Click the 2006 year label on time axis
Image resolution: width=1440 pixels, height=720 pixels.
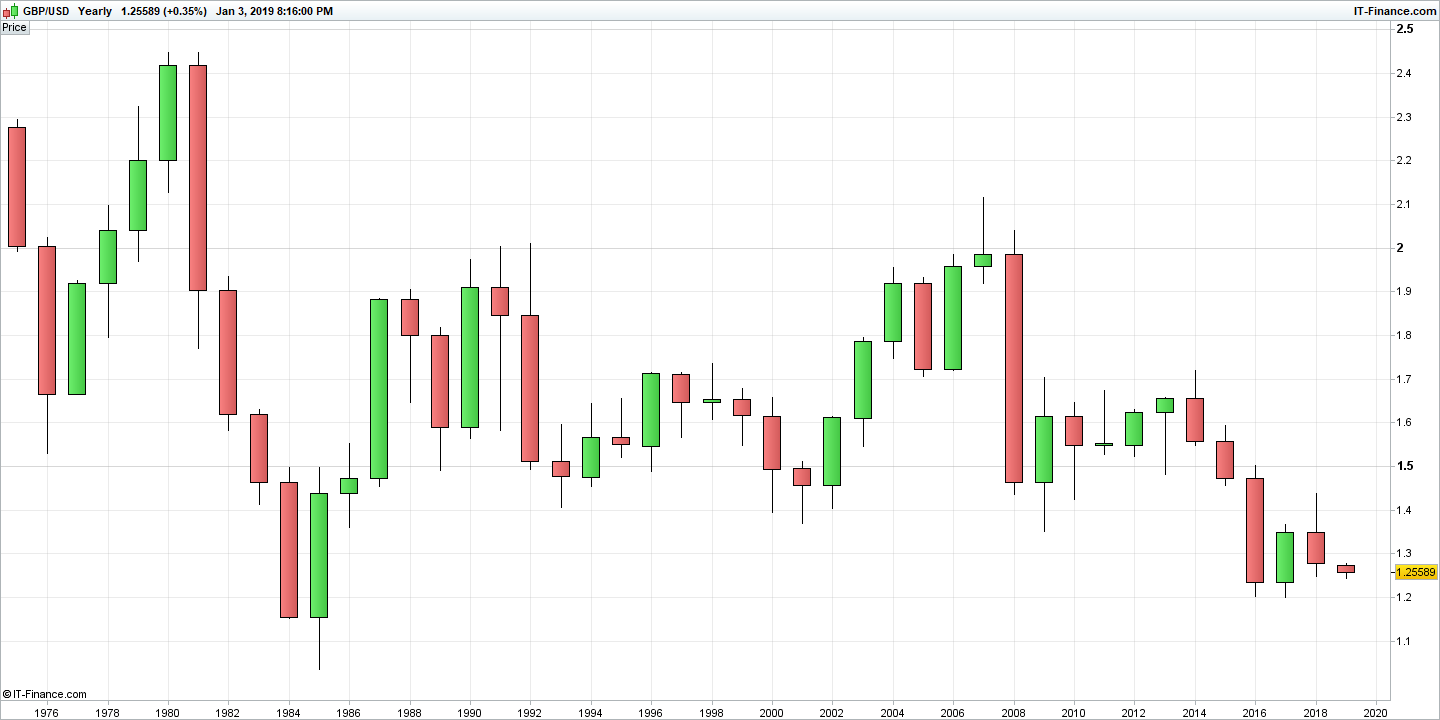coord(953,713)
